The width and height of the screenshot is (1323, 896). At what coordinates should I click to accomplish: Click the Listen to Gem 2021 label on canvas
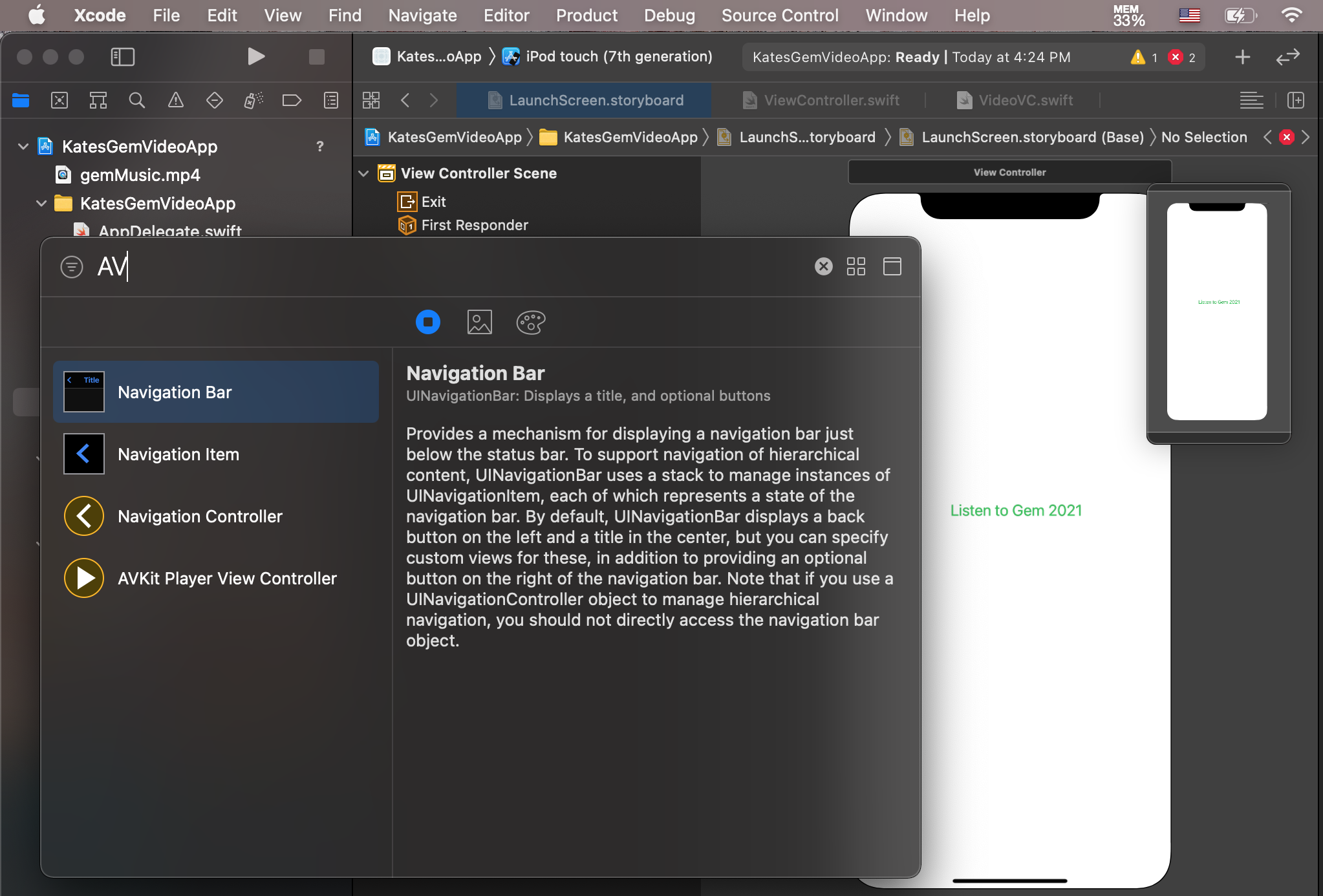1016,511
